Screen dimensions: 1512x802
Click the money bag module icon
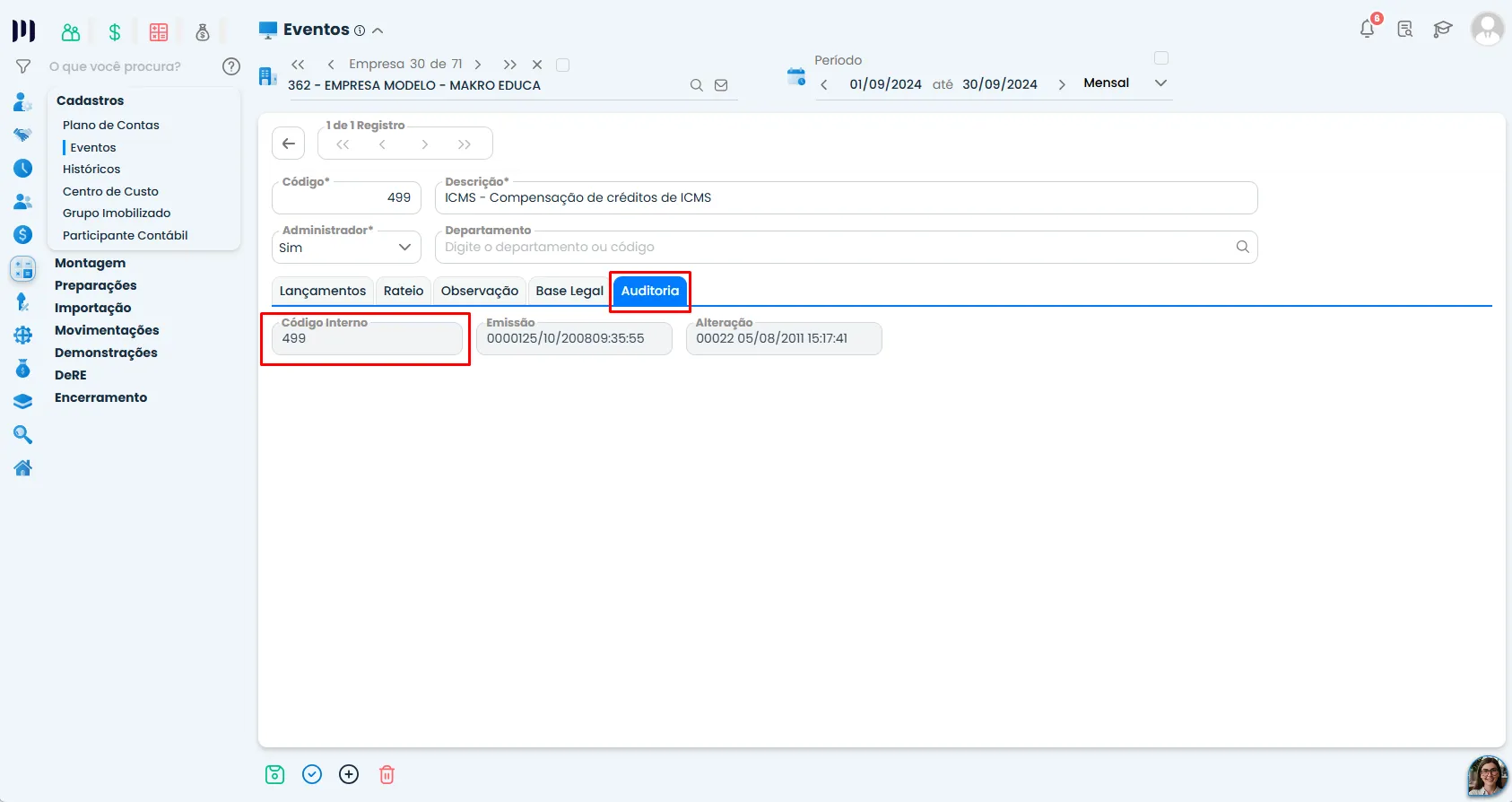tap(203, 32)
